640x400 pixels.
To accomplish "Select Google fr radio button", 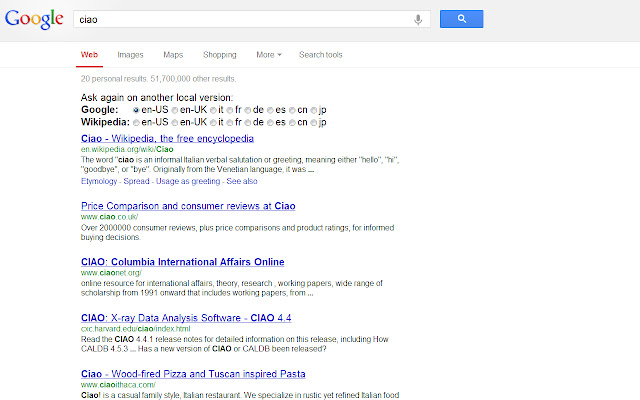I will [x=230, y=110].
